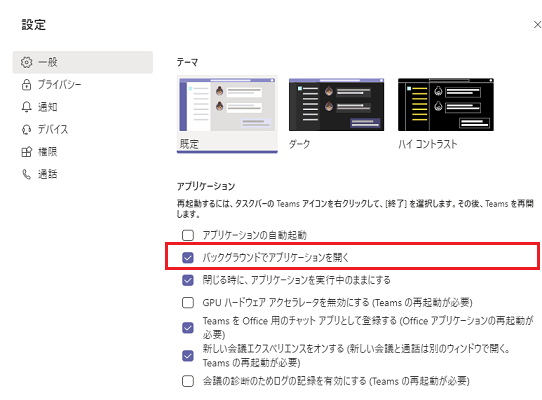Open the 一般 settings tab

pyautogui.click(x=83, y=62)
